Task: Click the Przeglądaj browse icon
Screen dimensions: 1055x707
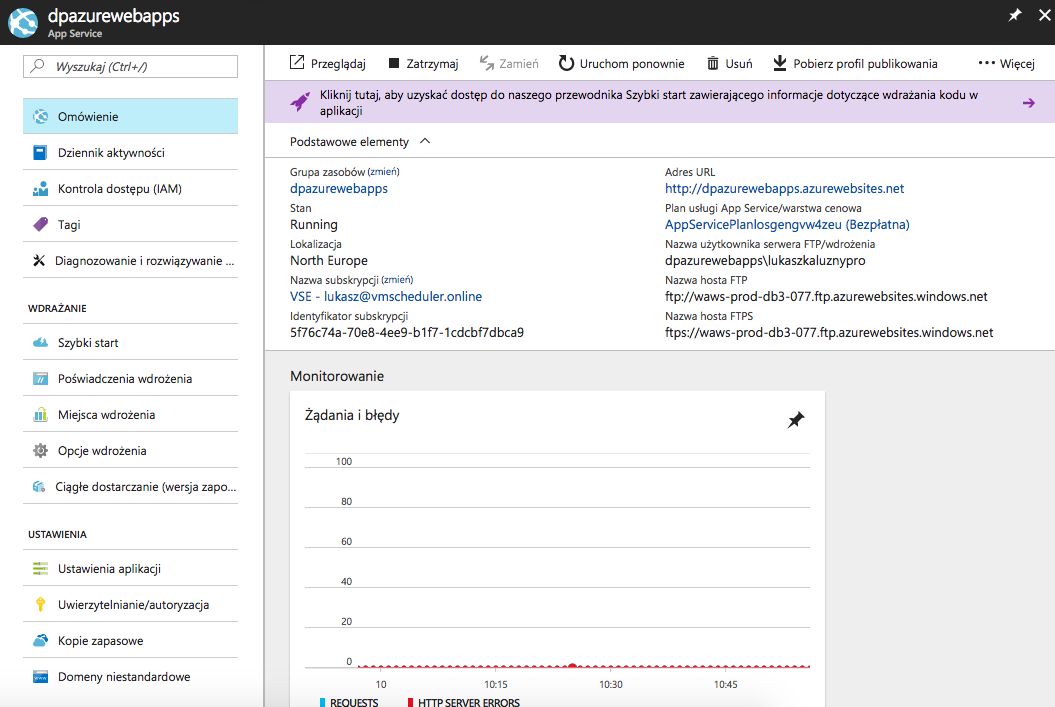Action: pyautogui.click(x=297, y=63)
